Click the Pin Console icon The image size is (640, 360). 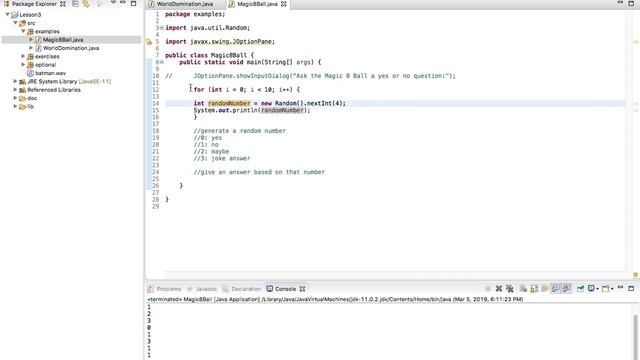pyautogui.click(x=580, y=289)
